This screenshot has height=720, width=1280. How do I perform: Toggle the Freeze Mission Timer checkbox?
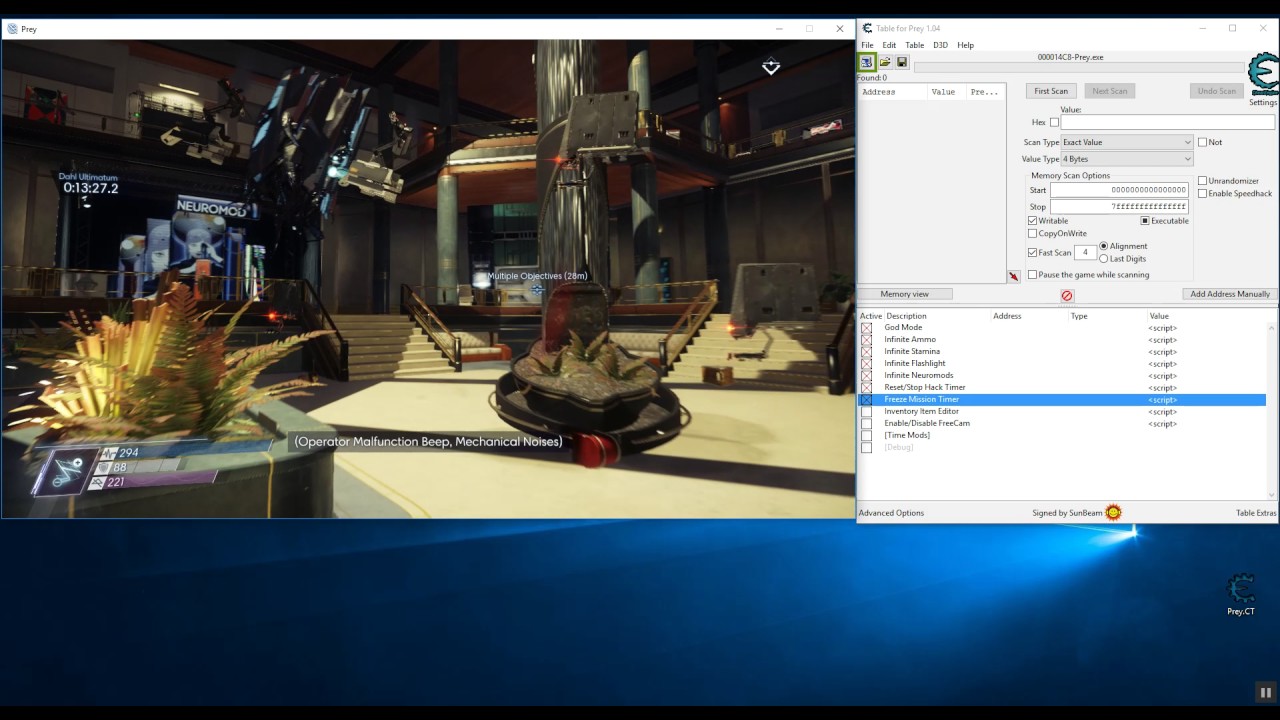[x=866, y=400]
